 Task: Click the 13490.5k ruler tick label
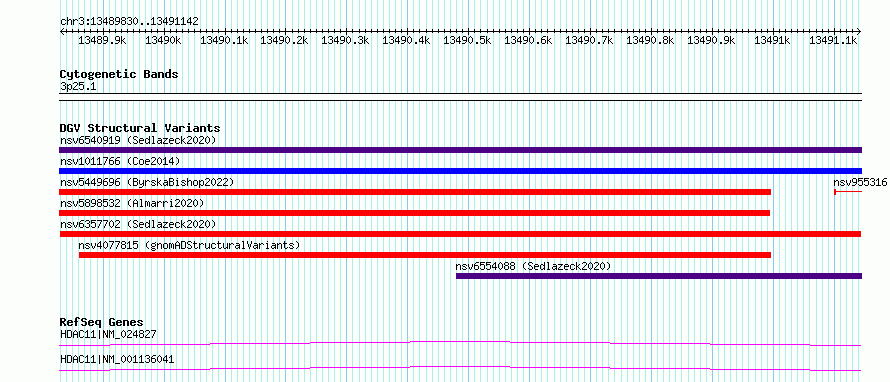pos(467,40)
